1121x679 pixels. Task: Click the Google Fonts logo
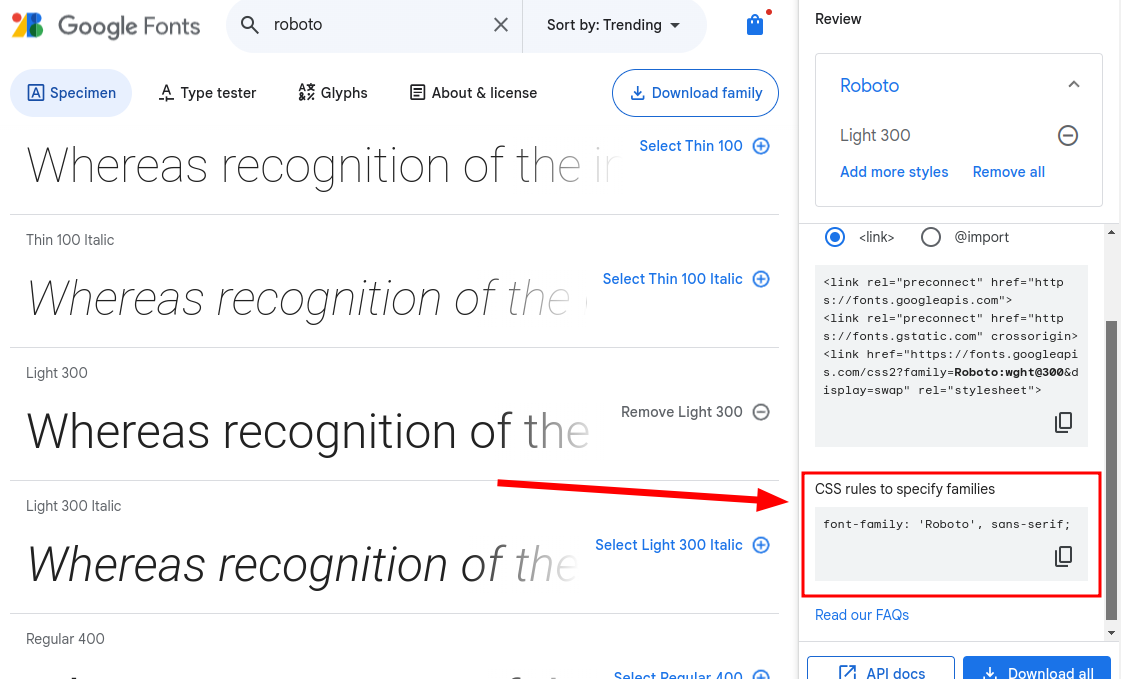point(106,25)
